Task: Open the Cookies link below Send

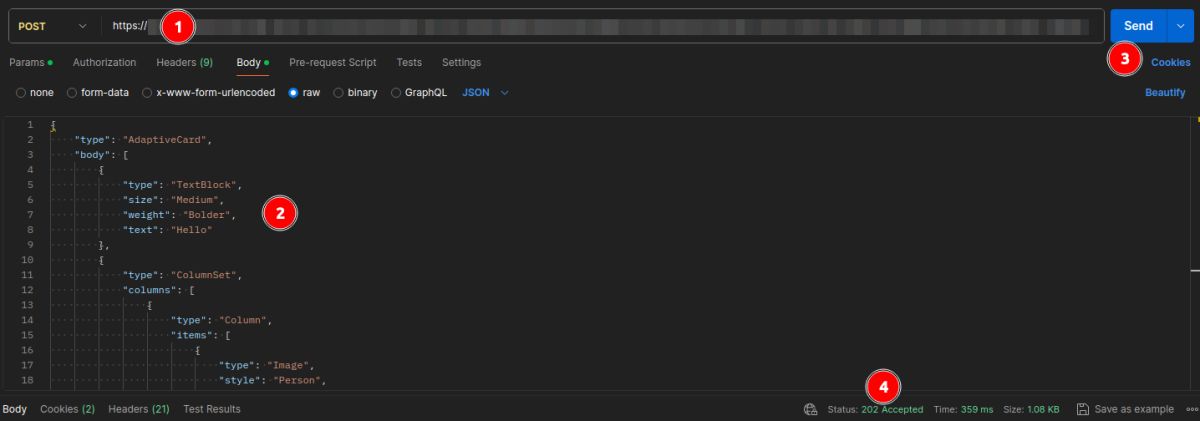Action: pyautogui.click(x=1170, y=62)
